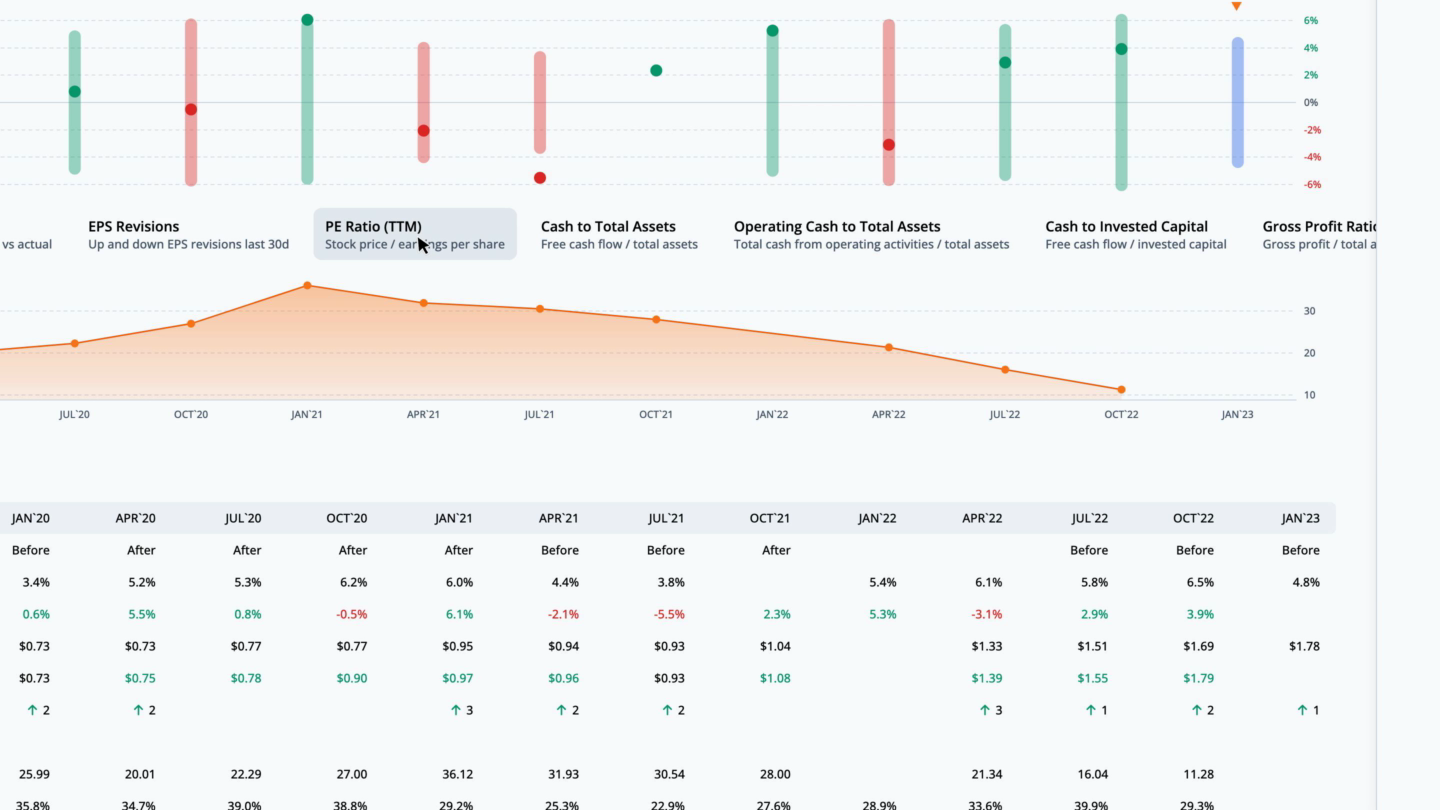Viewport: 1440px width, 810px height.
Task: Choose the Cash to Invested Capital metric
Action: click(1135, 234)
